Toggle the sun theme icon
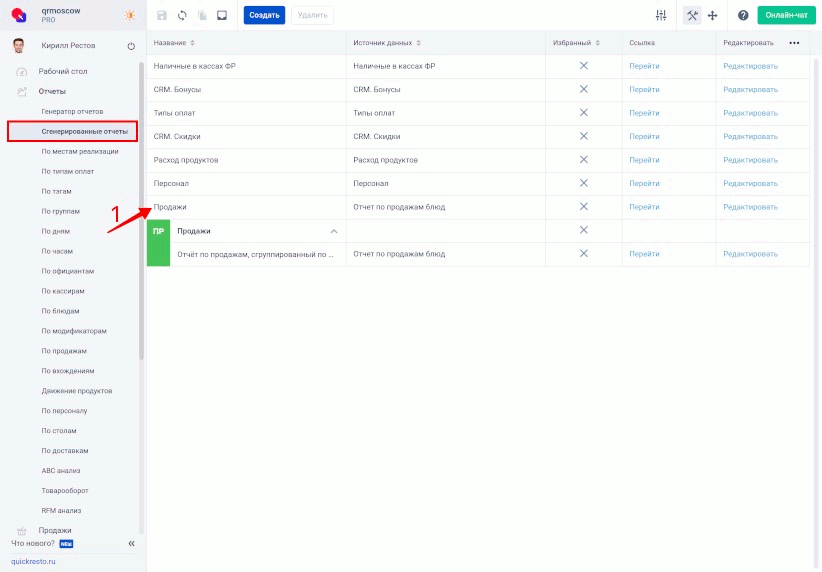Image resolution: width=822 pixels, height=572 pixels. click(x=129, y=15)
